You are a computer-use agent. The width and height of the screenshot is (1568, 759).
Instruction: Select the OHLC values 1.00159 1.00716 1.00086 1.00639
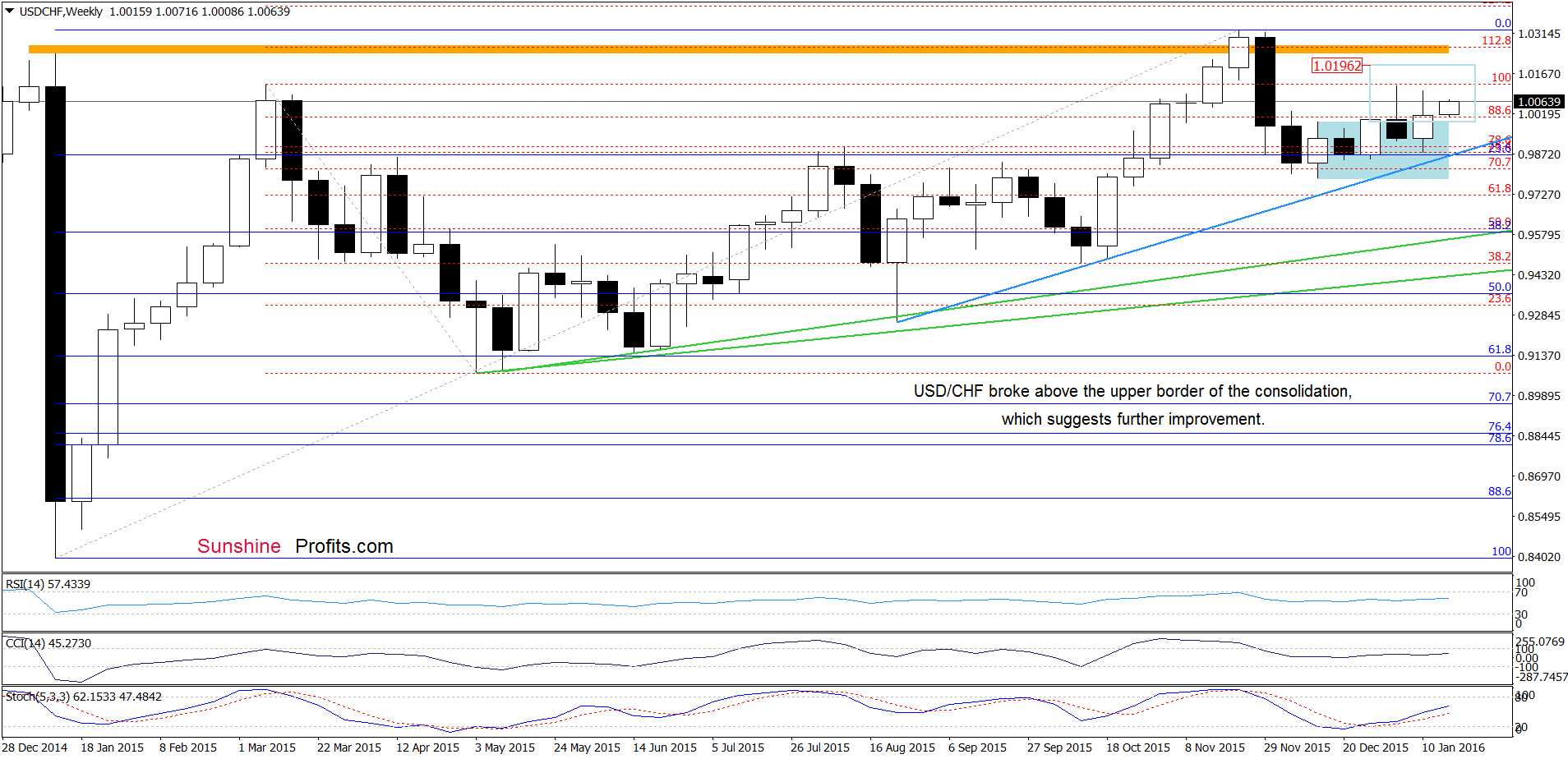pos(200,11)
